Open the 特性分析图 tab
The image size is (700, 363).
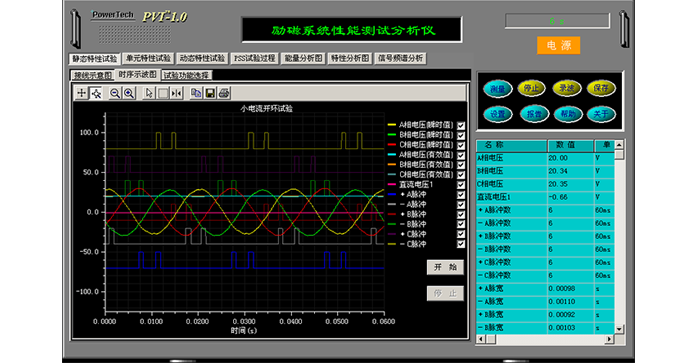350,58
